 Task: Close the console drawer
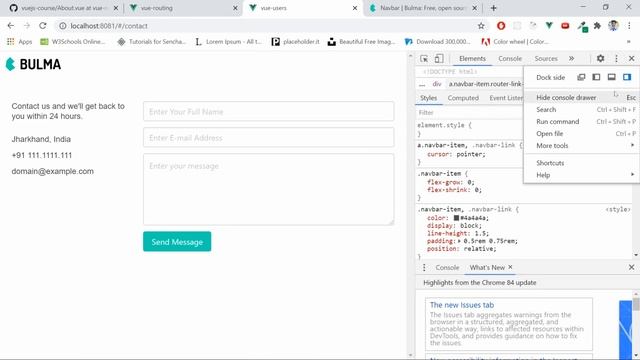click(x=631, y=267)
